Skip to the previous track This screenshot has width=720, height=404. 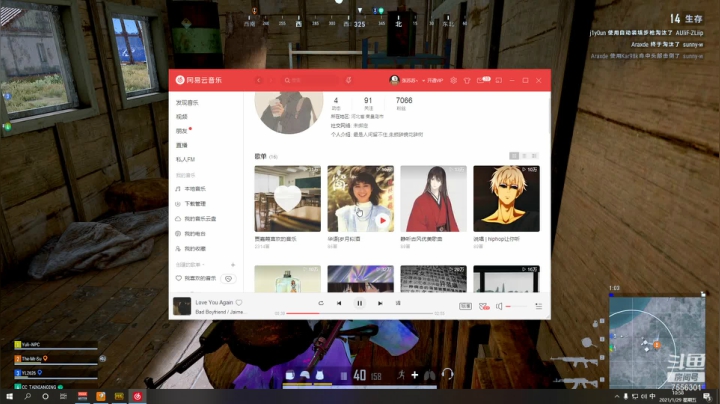(x=339, y=303)
